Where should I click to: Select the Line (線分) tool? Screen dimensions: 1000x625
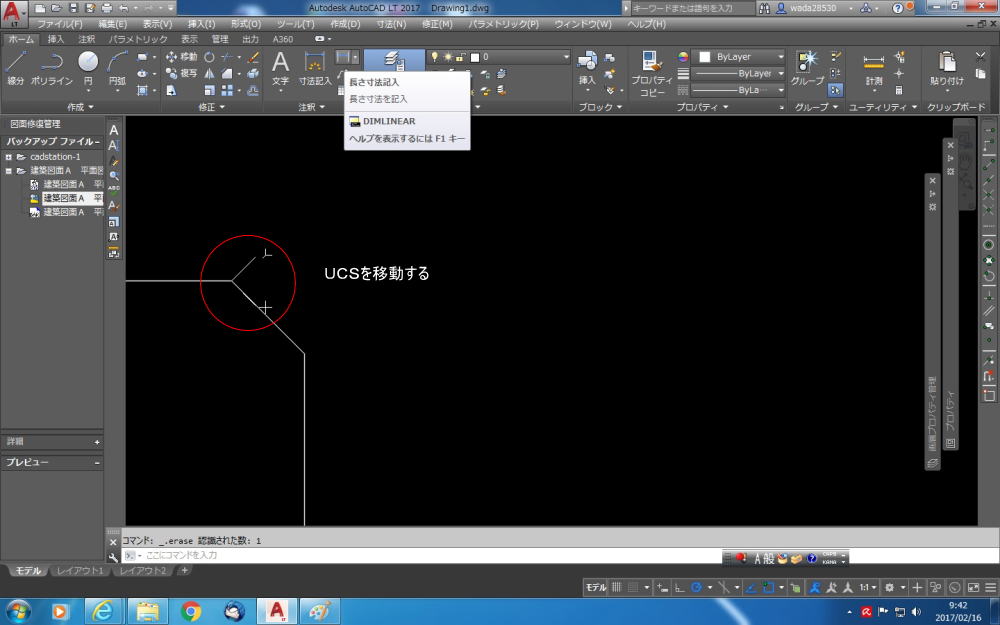[x=15, y=67]
